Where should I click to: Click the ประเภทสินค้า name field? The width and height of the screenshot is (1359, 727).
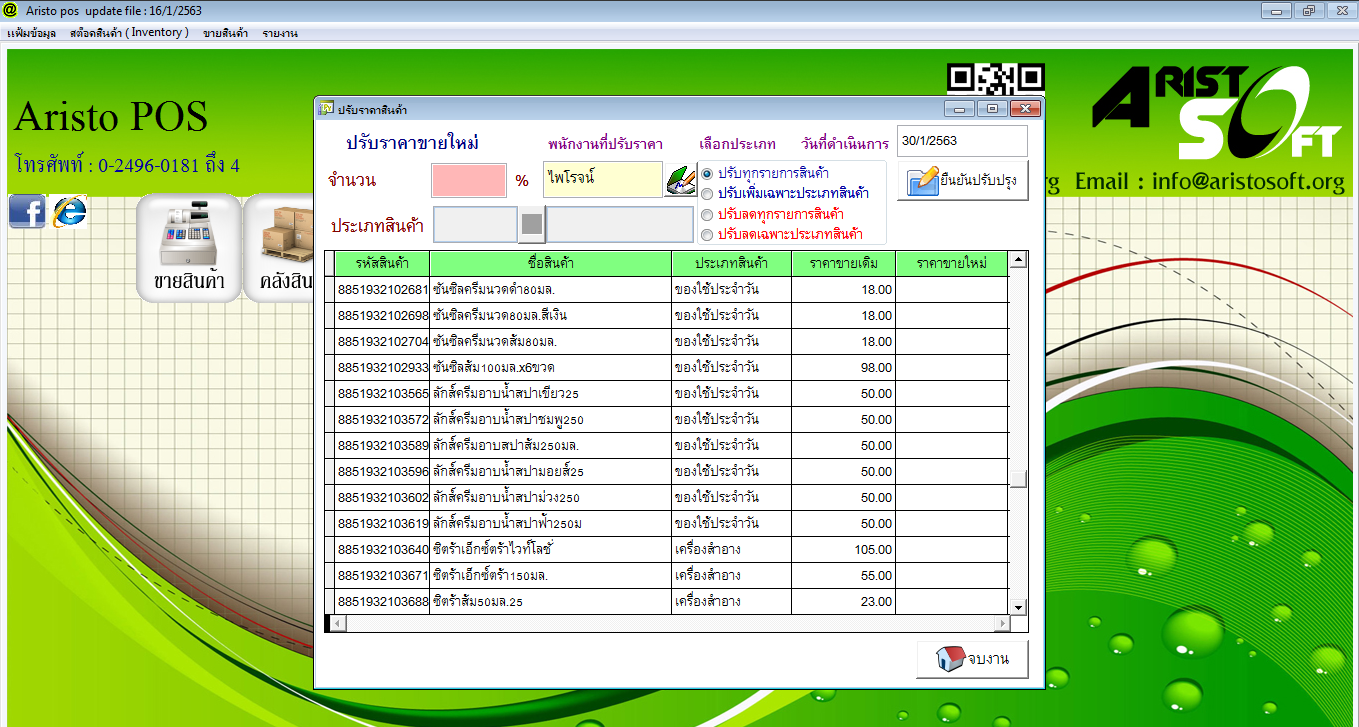tap(619, 224)
